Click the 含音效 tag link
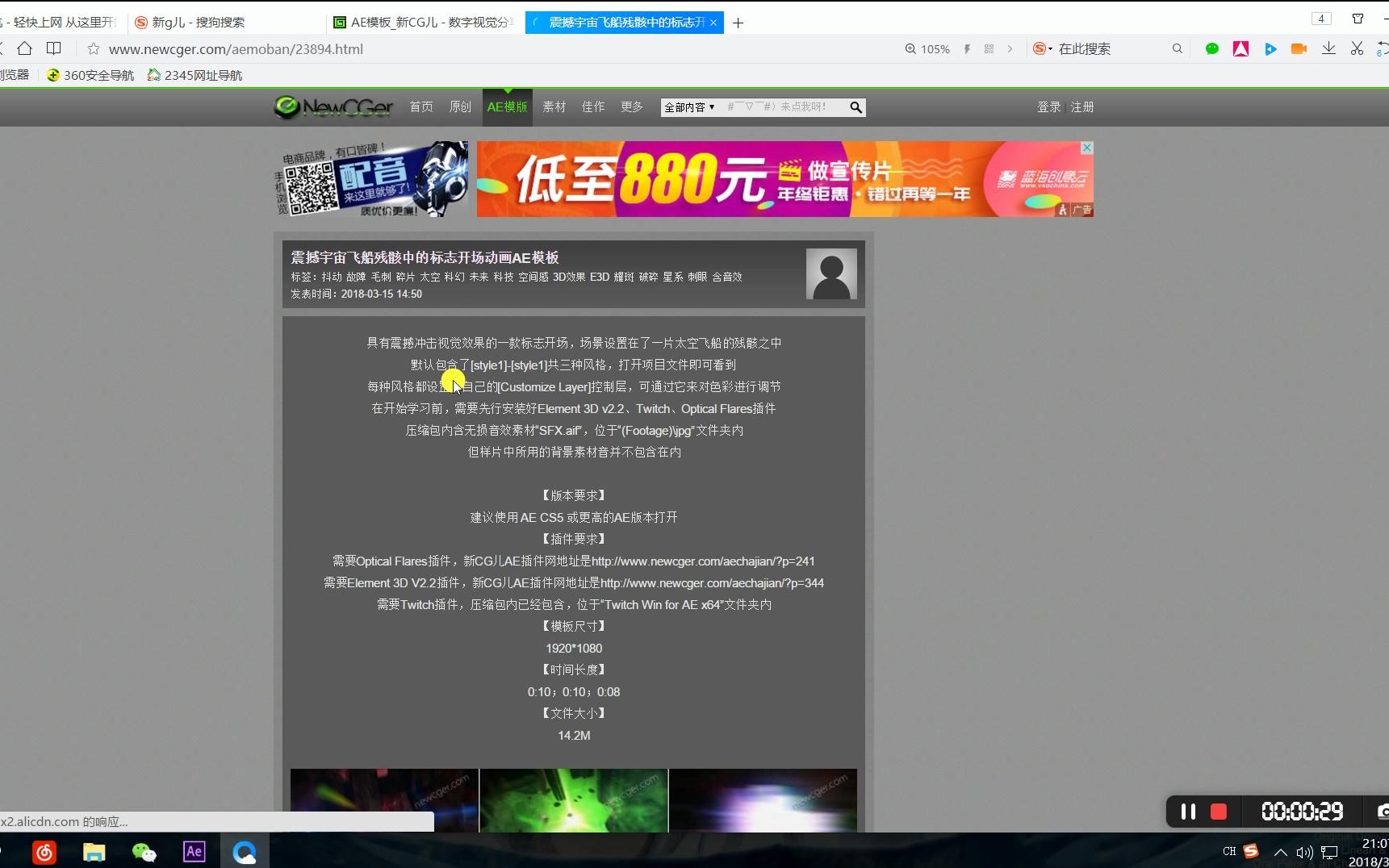 (x=727, y=277)
